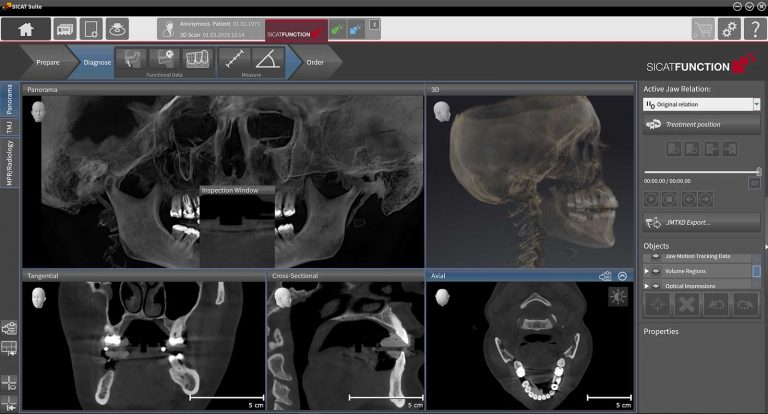Open the settings gears icon

(x=729, y=29)
